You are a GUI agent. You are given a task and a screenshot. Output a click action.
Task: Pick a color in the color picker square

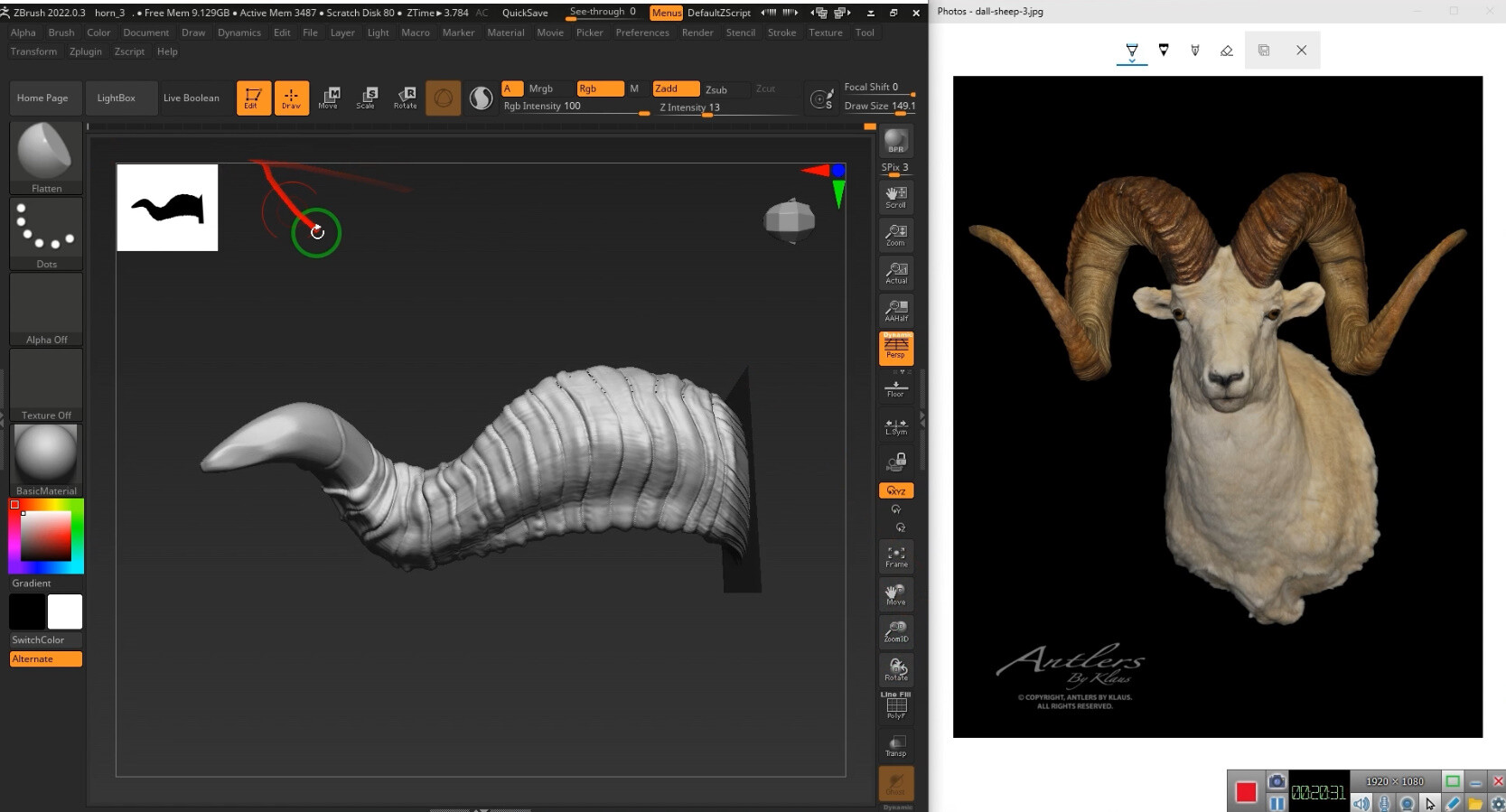pos(46,537)
